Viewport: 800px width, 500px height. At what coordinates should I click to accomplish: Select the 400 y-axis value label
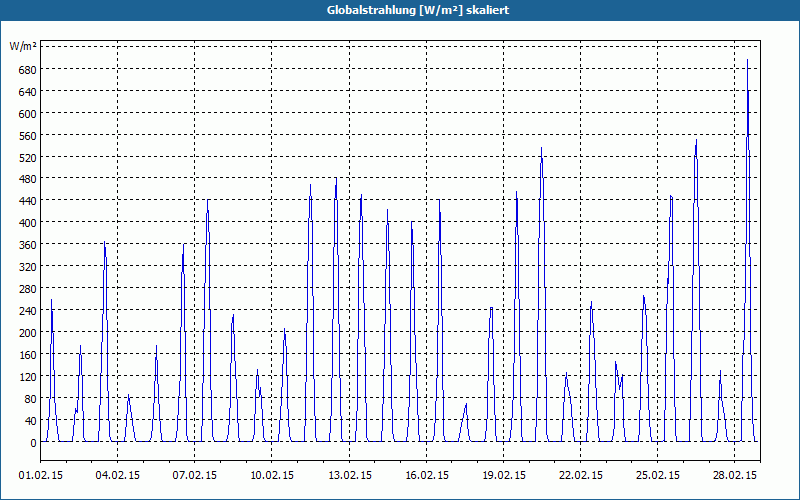(x=29, y=223)
